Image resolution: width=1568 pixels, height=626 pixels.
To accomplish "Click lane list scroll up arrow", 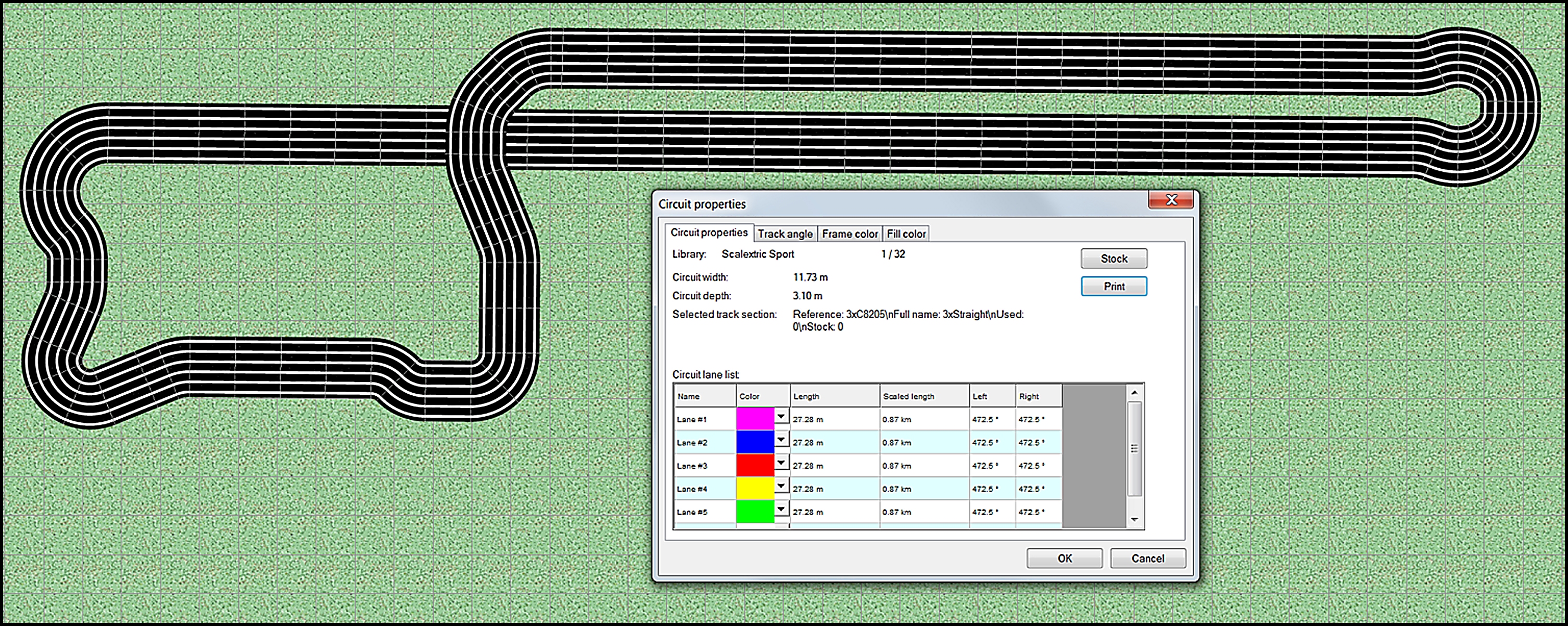I will coord(1134,393).
